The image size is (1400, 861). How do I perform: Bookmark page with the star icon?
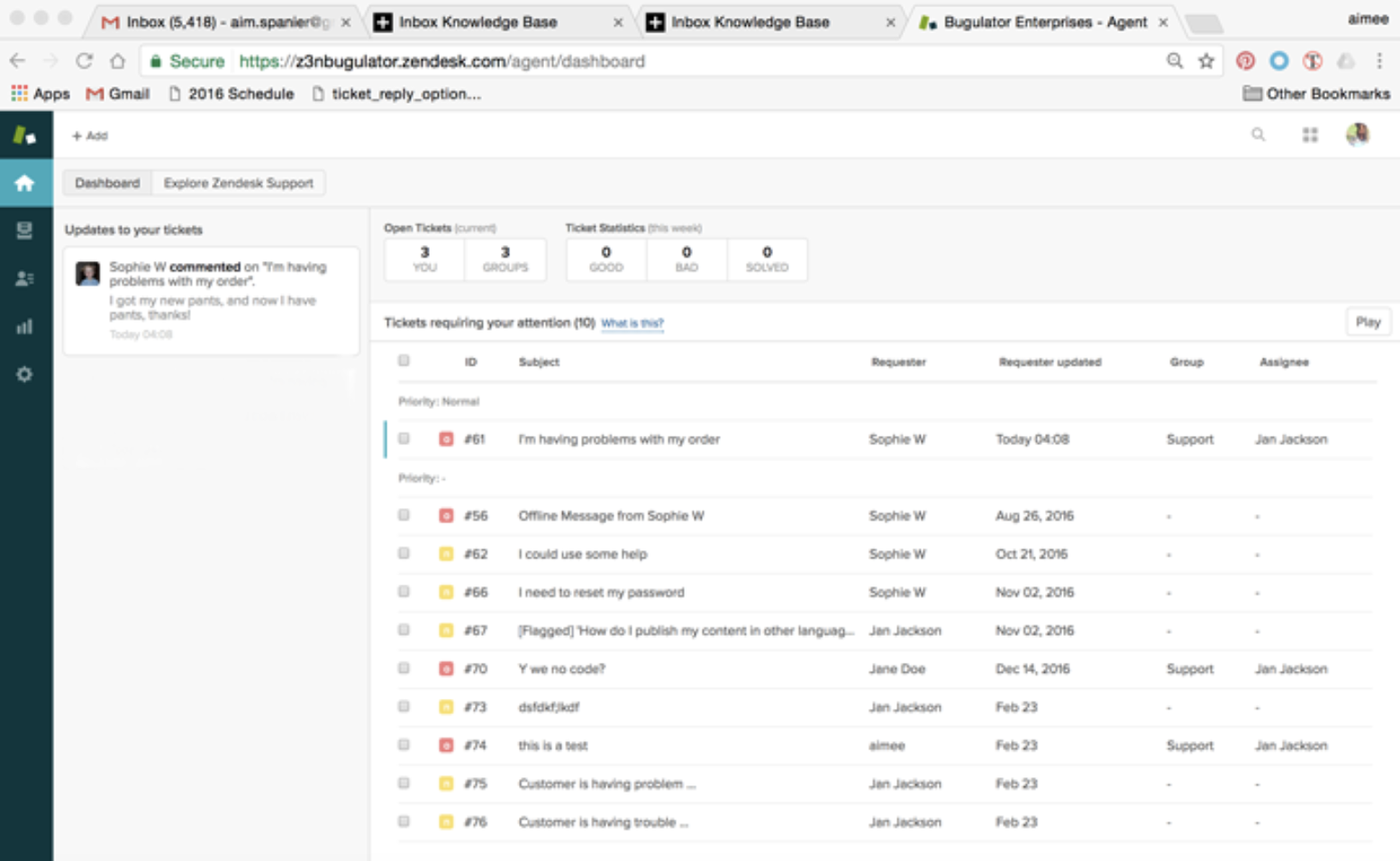click(x=1205, y=61)
